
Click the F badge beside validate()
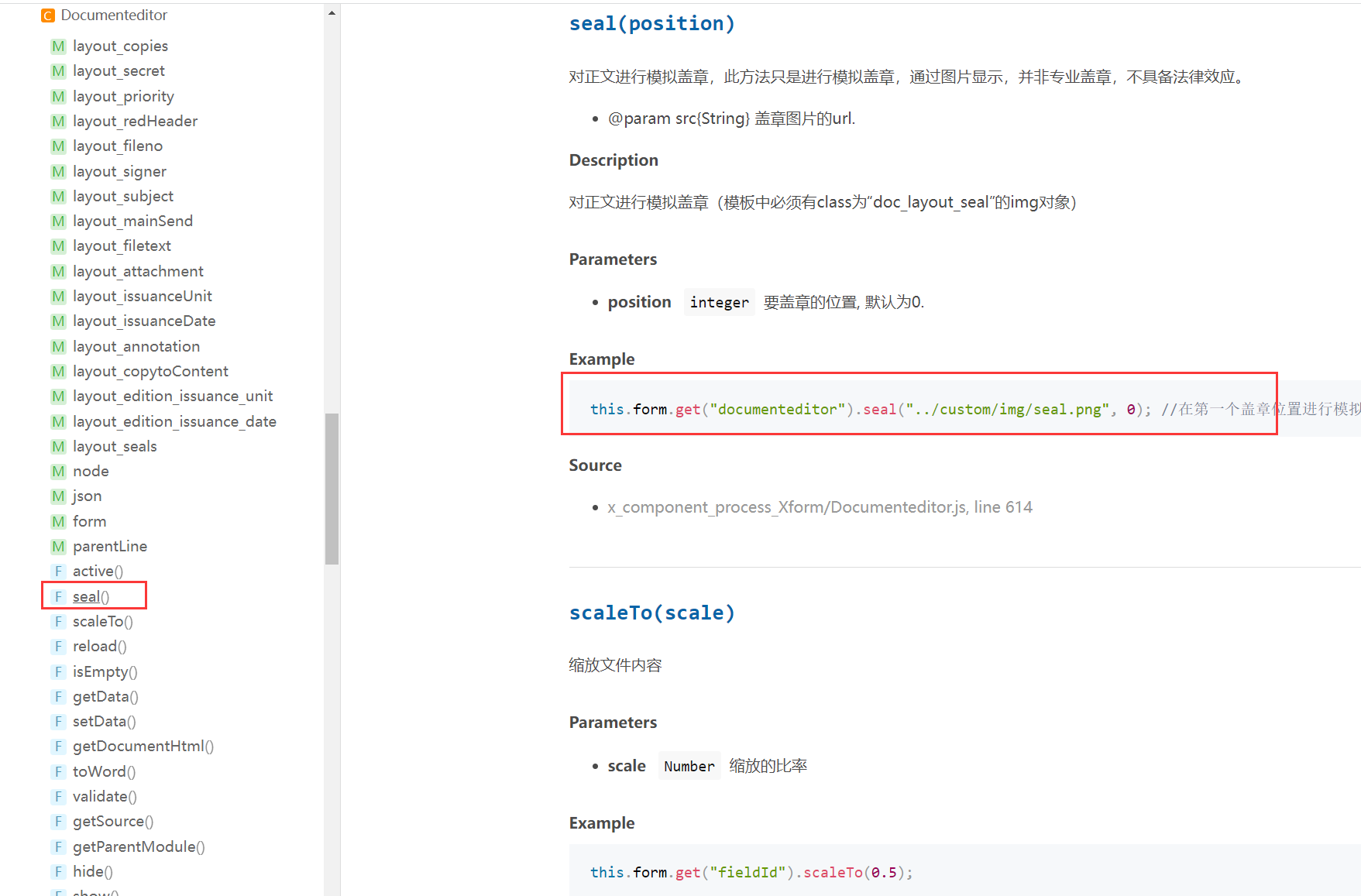click(58, 797)
